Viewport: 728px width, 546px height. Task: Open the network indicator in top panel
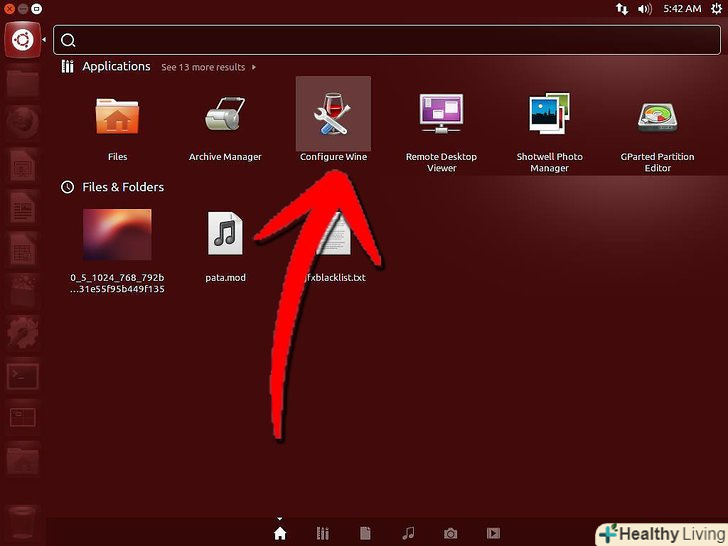(622, 9)
